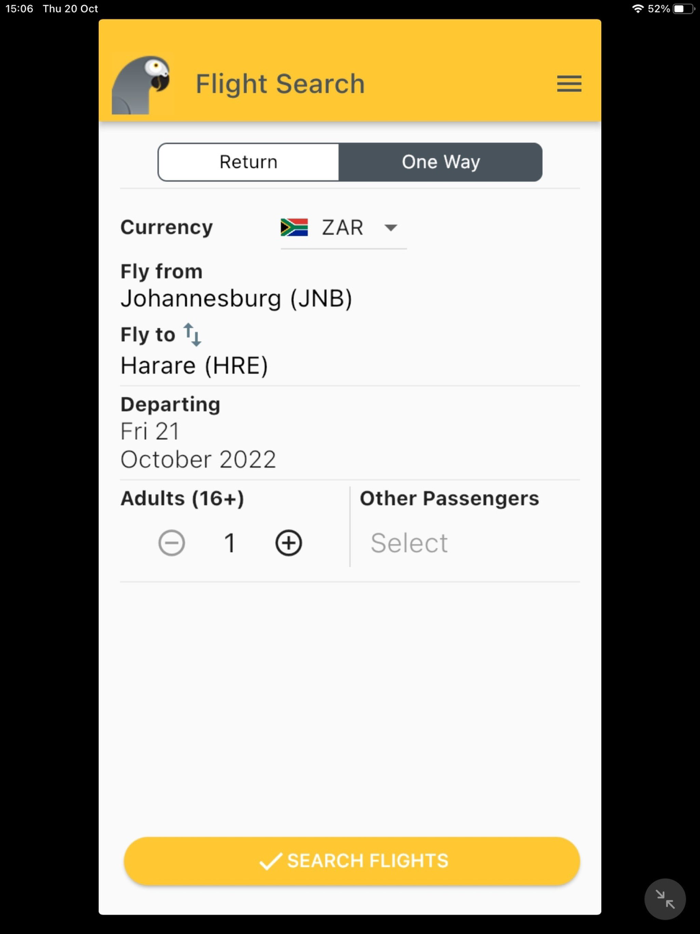Toggle departure direction with the Fly to arrows
The image size is (700, 934).
pyautogui.click(x=191, y=334)
